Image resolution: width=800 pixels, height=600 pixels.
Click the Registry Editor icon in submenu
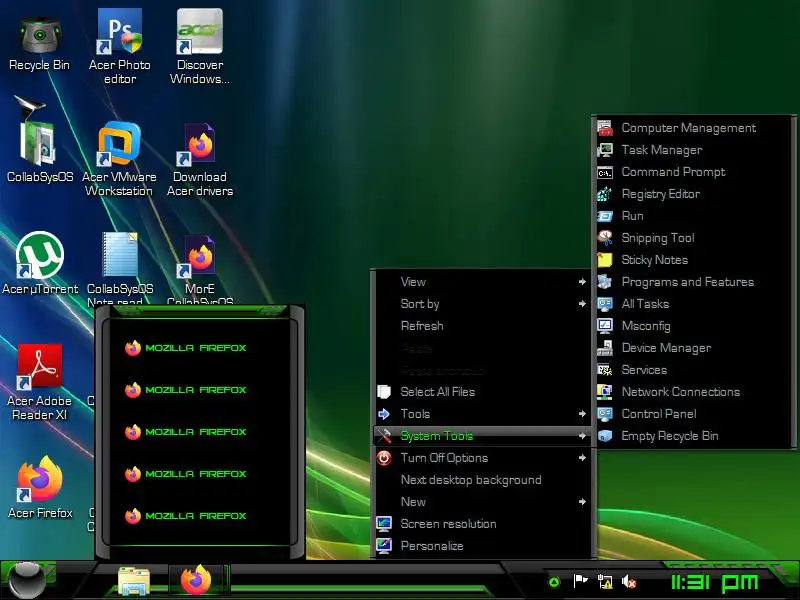point(605,194)
